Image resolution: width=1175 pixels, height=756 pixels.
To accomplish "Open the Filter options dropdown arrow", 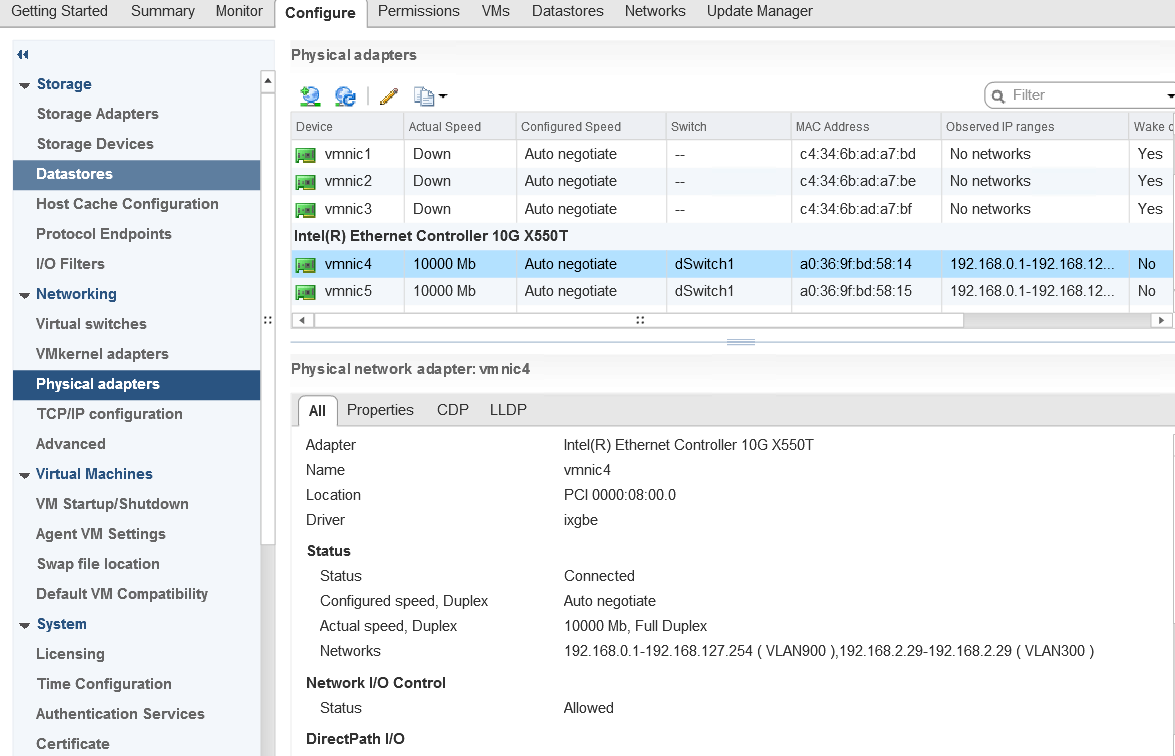I will 1170,96.
